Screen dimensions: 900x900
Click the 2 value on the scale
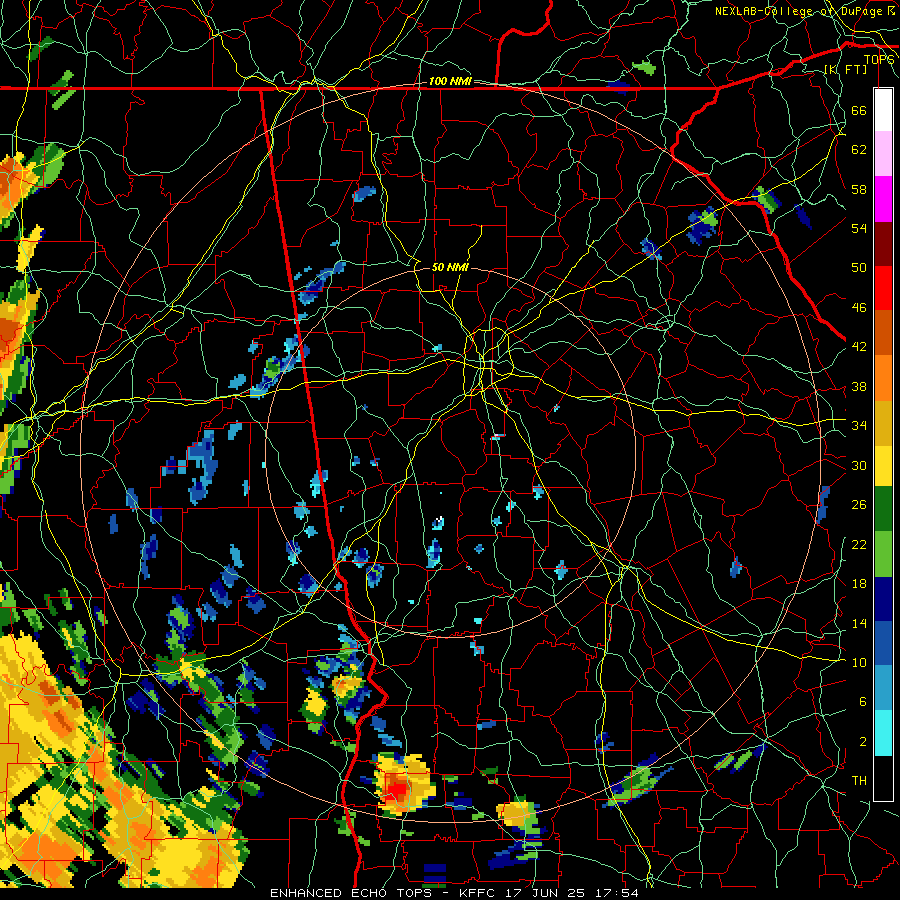tap(862, 741)
